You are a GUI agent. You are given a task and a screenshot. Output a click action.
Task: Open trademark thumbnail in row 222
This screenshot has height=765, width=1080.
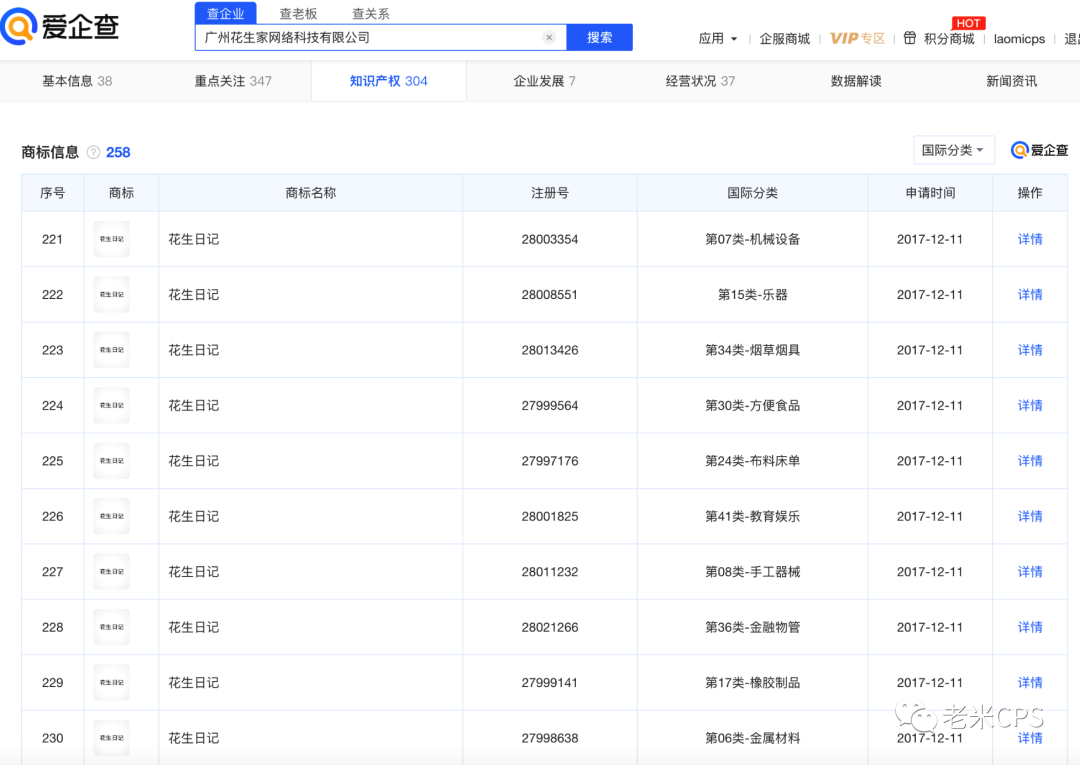[x=112, y=295]
